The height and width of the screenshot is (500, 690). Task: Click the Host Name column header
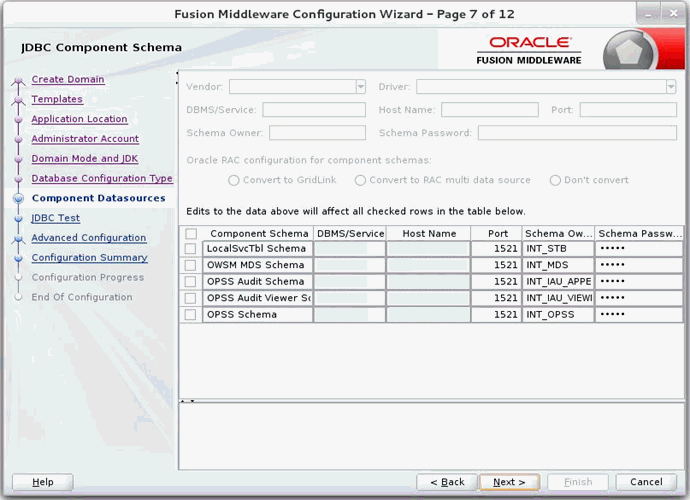429,234
